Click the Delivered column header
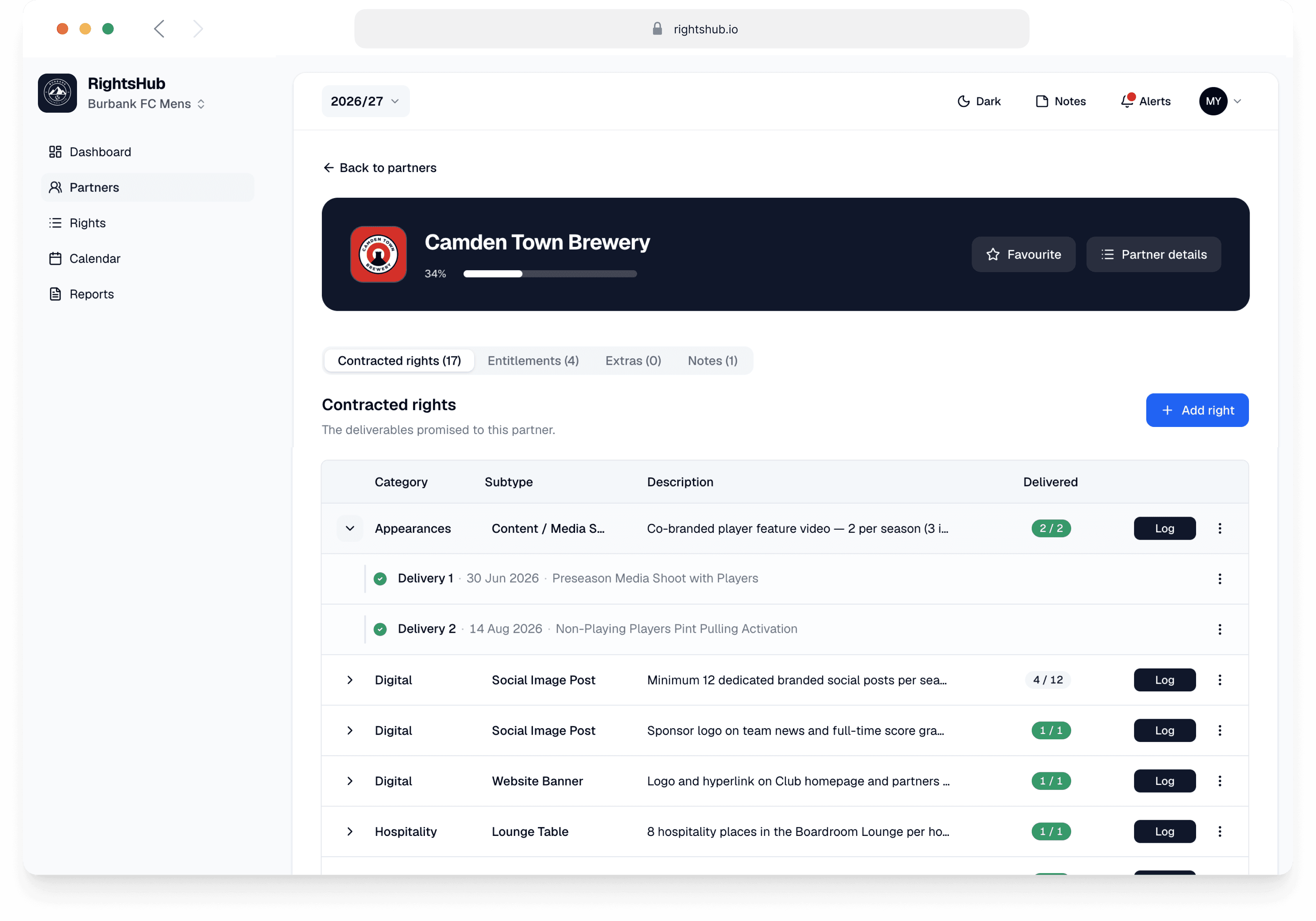The width and height of the screenshot is (1316, 921). click(1050, 482)
